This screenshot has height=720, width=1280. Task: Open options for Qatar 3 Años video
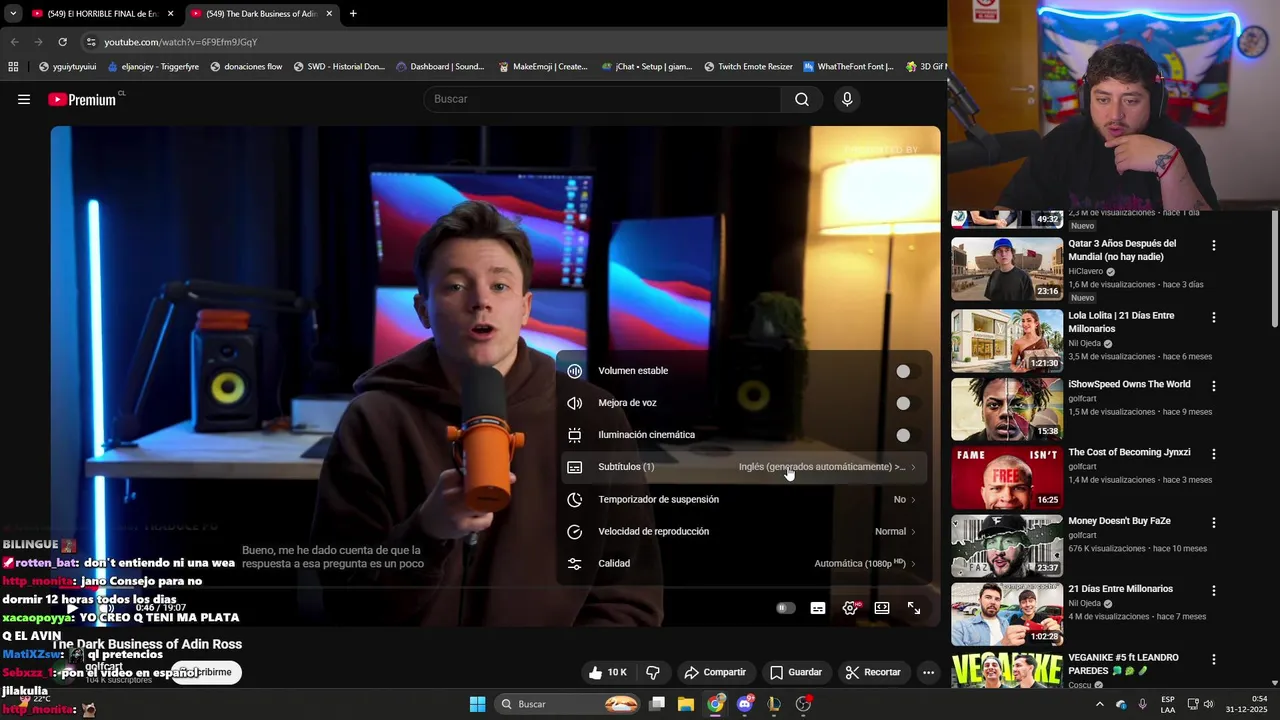coord(1214,245)
